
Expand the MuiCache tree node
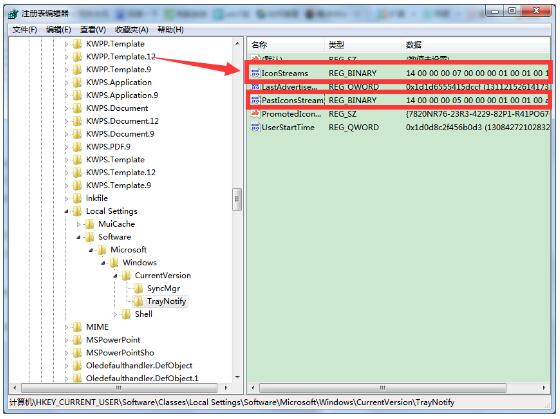coord(79,224)
